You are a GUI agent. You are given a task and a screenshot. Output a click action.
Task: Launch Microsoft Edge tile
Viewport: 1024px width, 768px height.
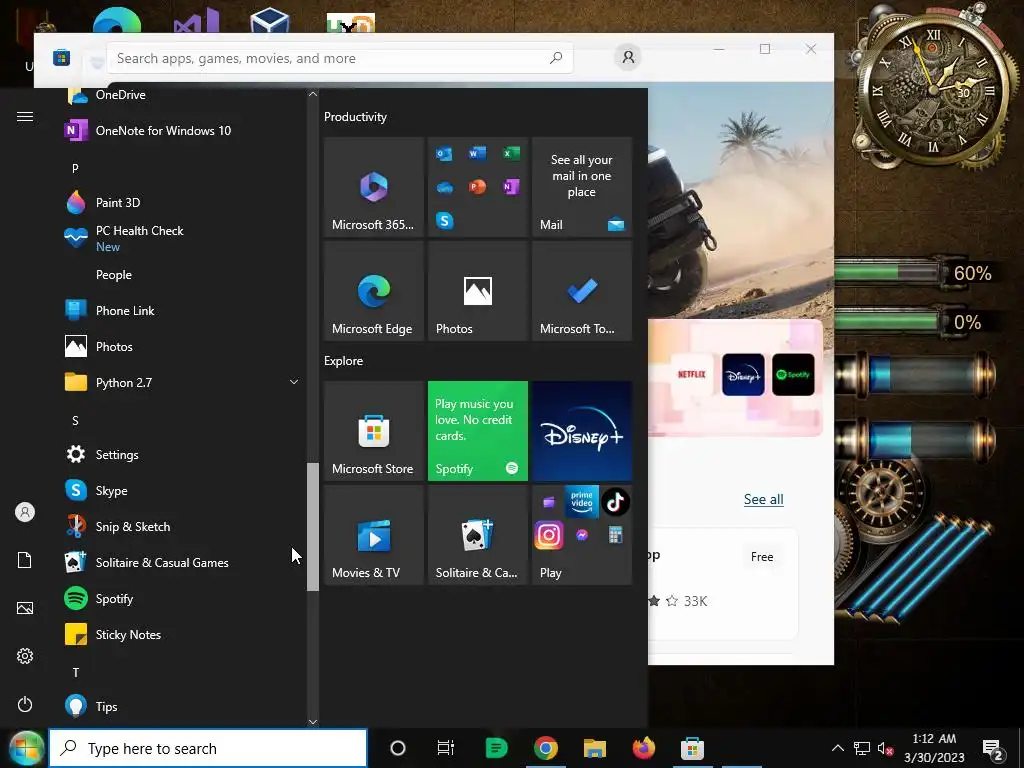point(374,291)
